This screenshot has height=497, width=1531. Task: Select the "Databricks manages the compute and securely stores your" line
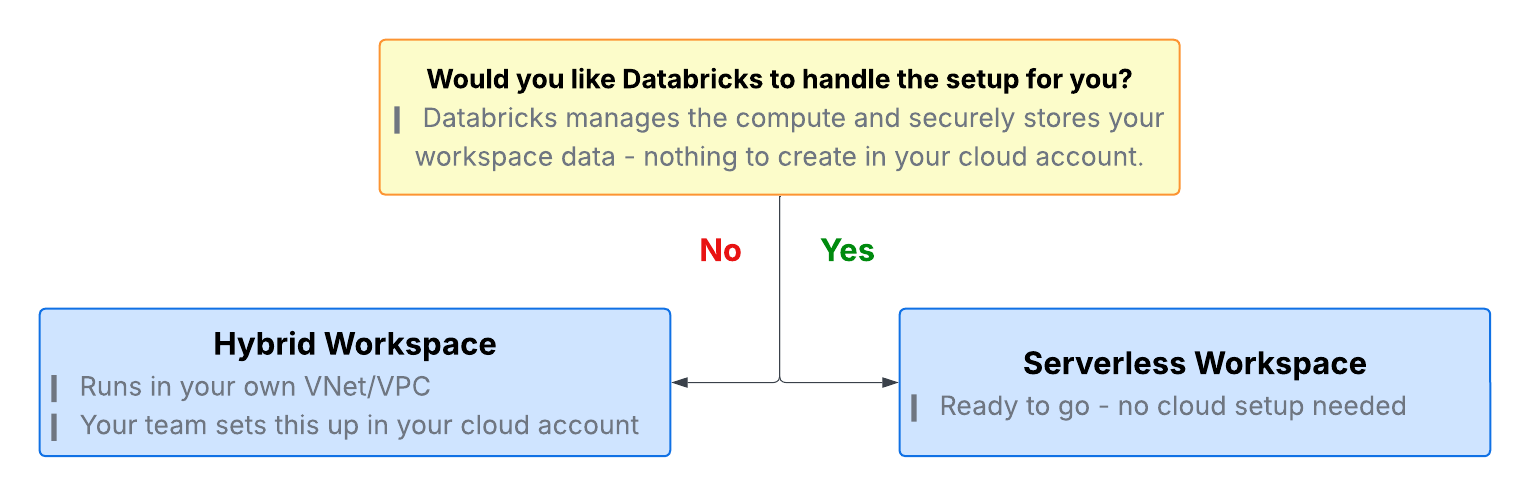click(x=794, y=118)
